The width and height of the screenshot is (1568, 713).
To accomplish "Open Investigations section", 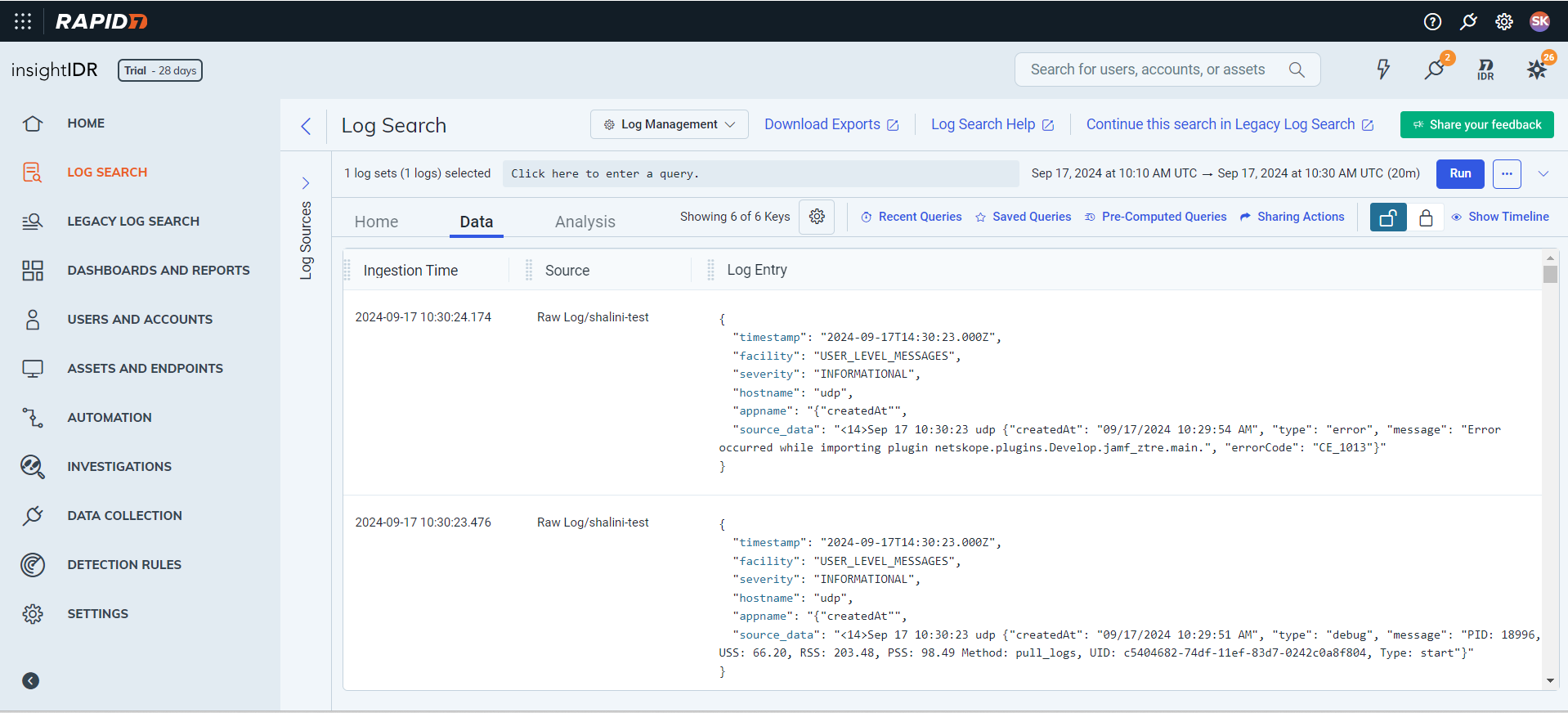I will click(119, 467).
